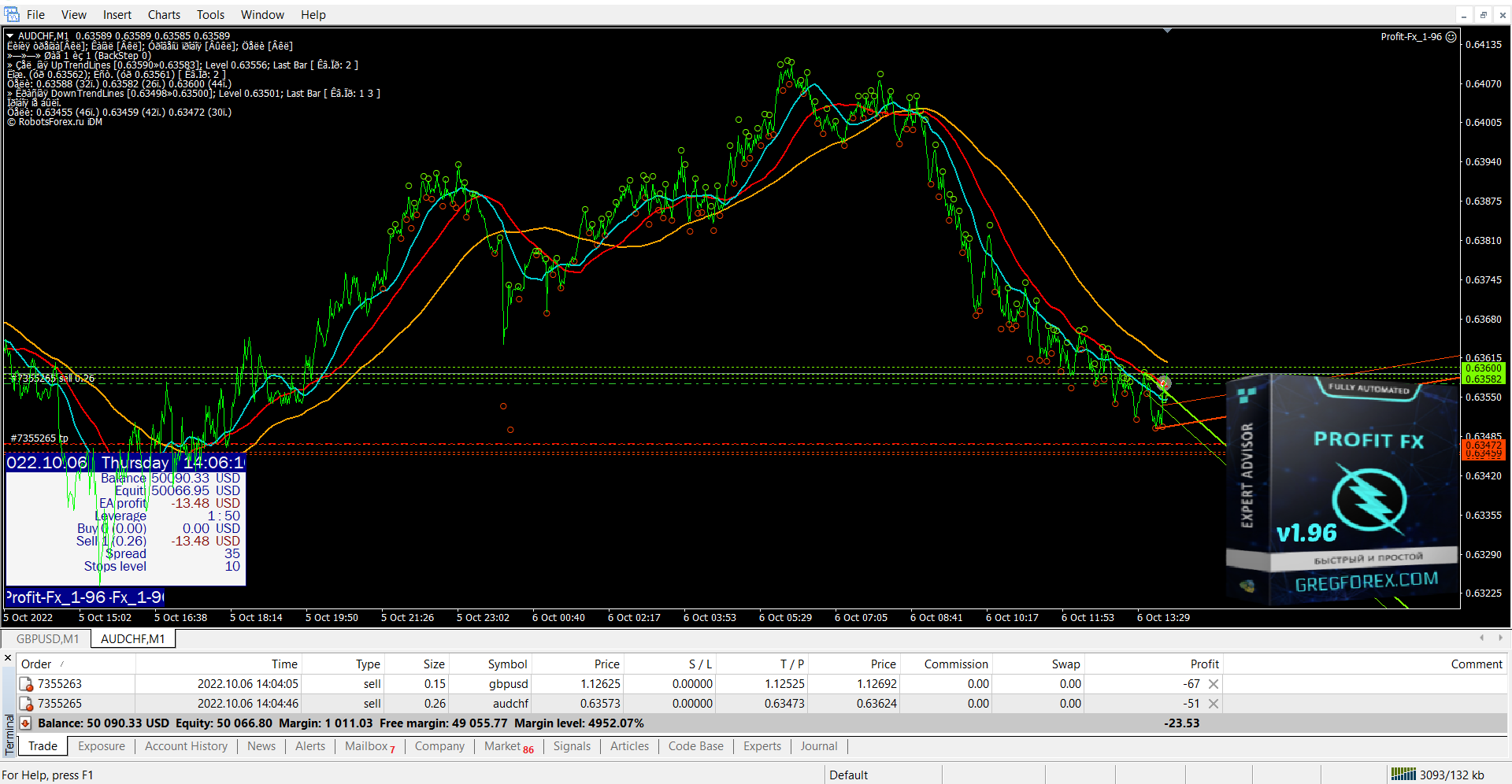The image size is (1512, 784).
Task: Switch to the GBPUSD,M1 chart tab
Action: [x=47, y=639]
